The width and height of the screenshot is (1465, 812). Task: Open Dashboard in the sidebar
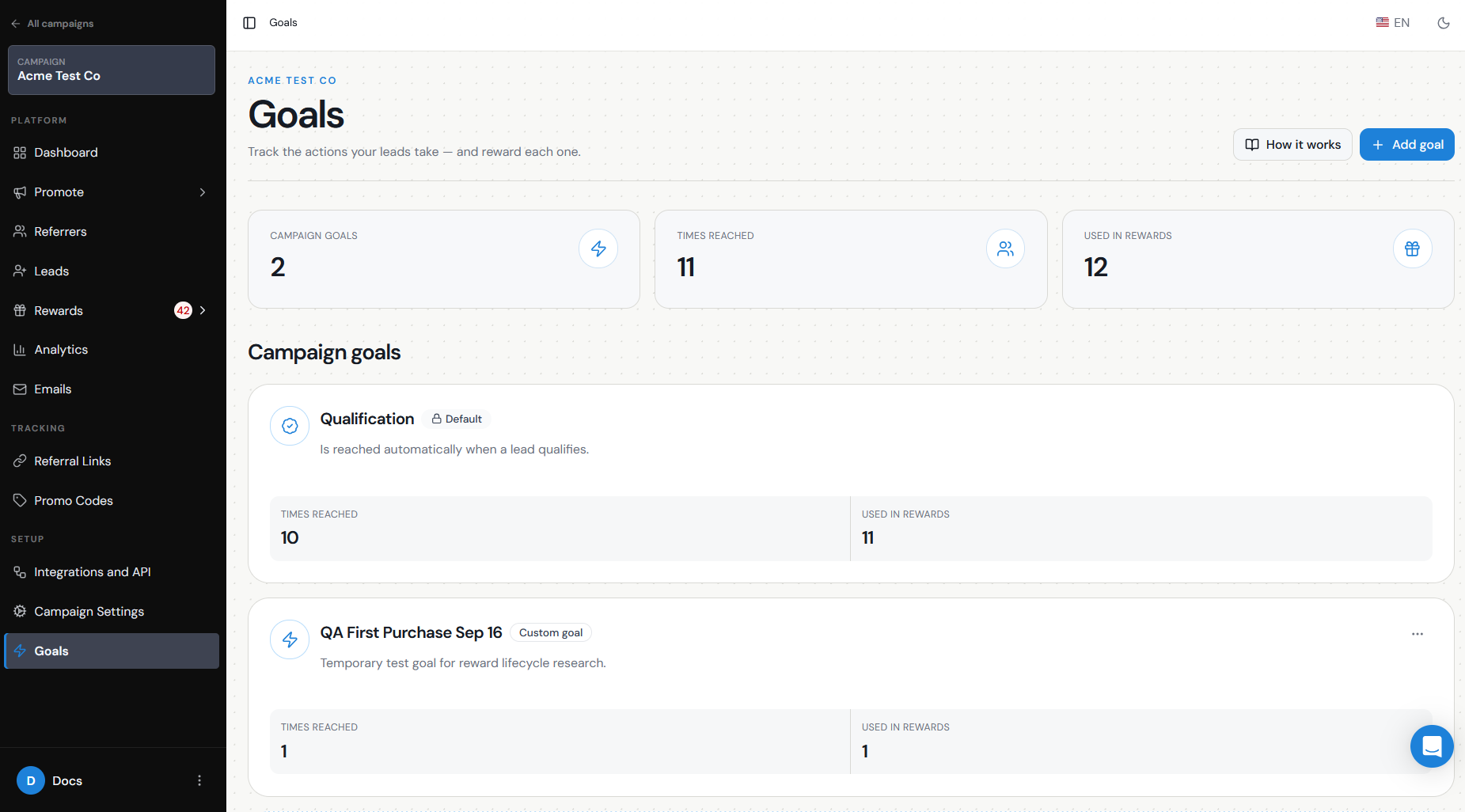tap(112, 153)
